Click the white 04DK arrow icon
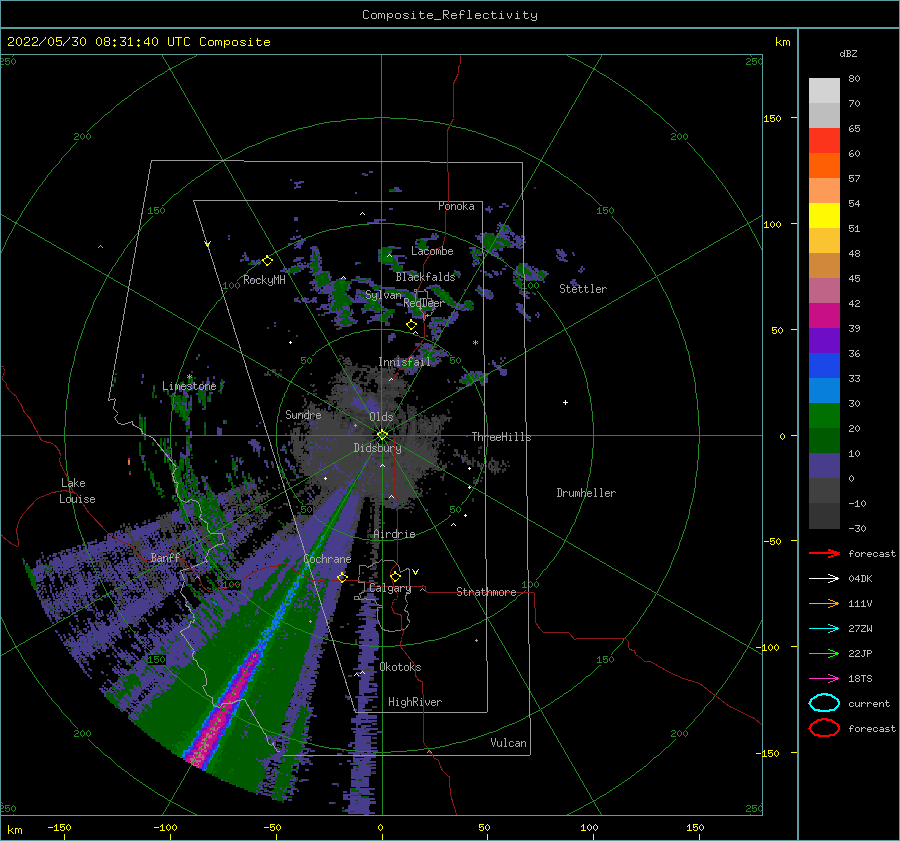The width and height of the screenshot is (900, 841). click(x=824, y=579)
